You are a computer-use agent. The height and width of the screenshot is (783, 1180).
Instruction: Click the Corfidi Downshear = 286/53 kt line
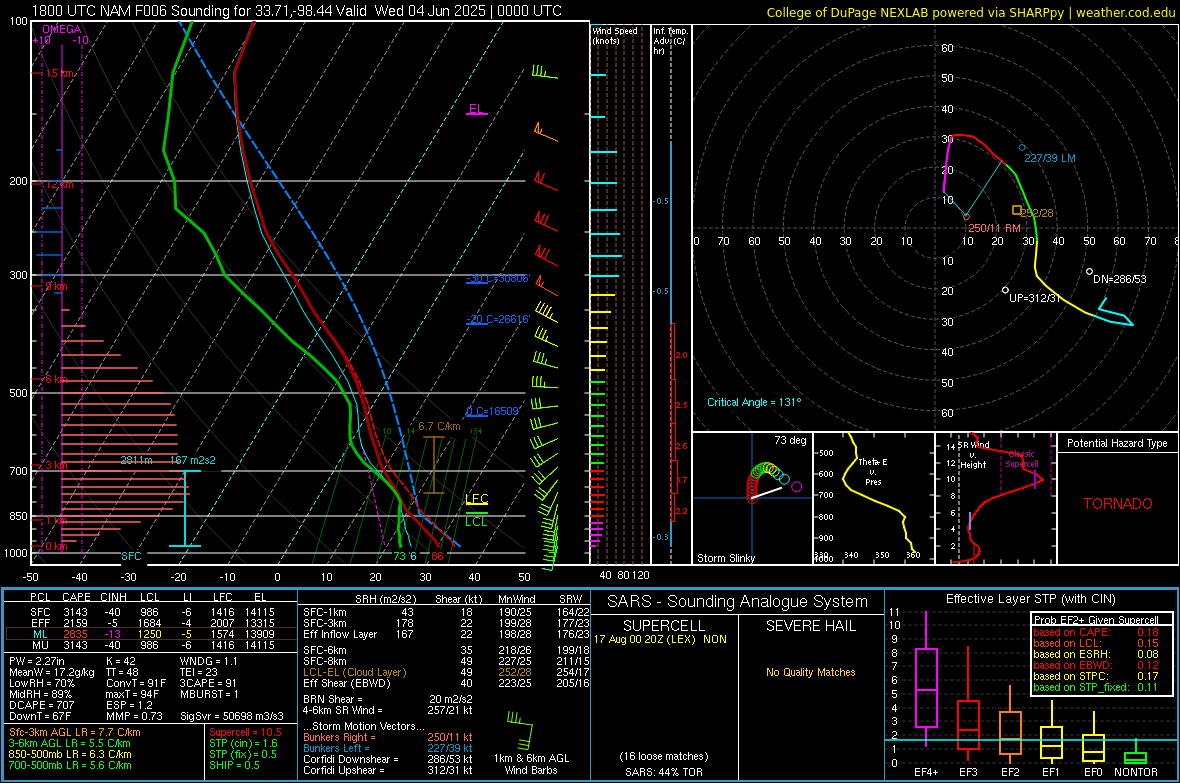[388, 759]
